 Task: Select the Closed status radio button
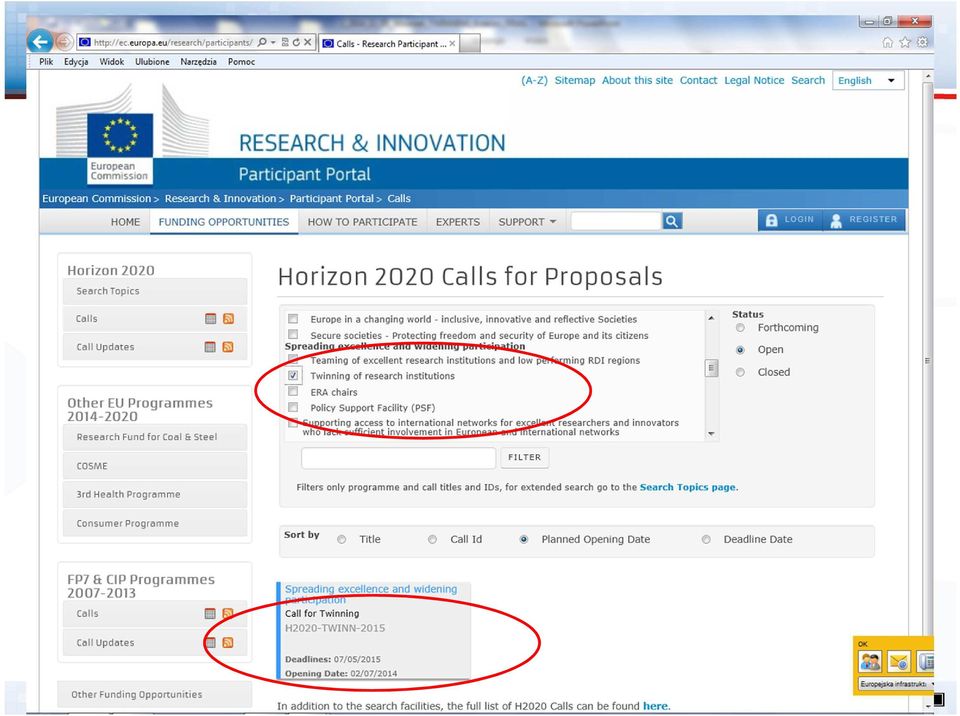(740, 372)
